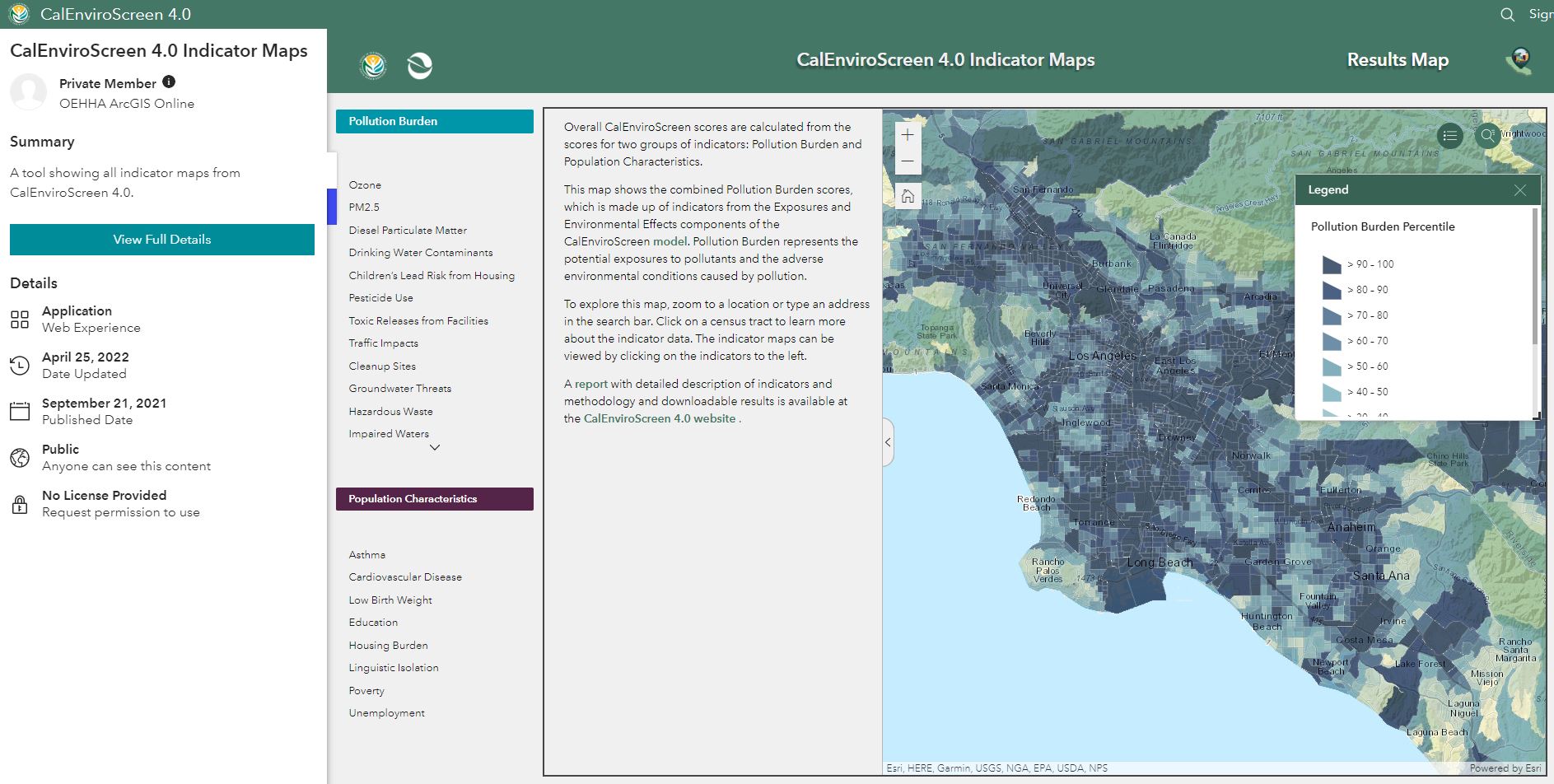Show the Diesel Particulate Matter map

pyautogui.click(x=408, y=231)
